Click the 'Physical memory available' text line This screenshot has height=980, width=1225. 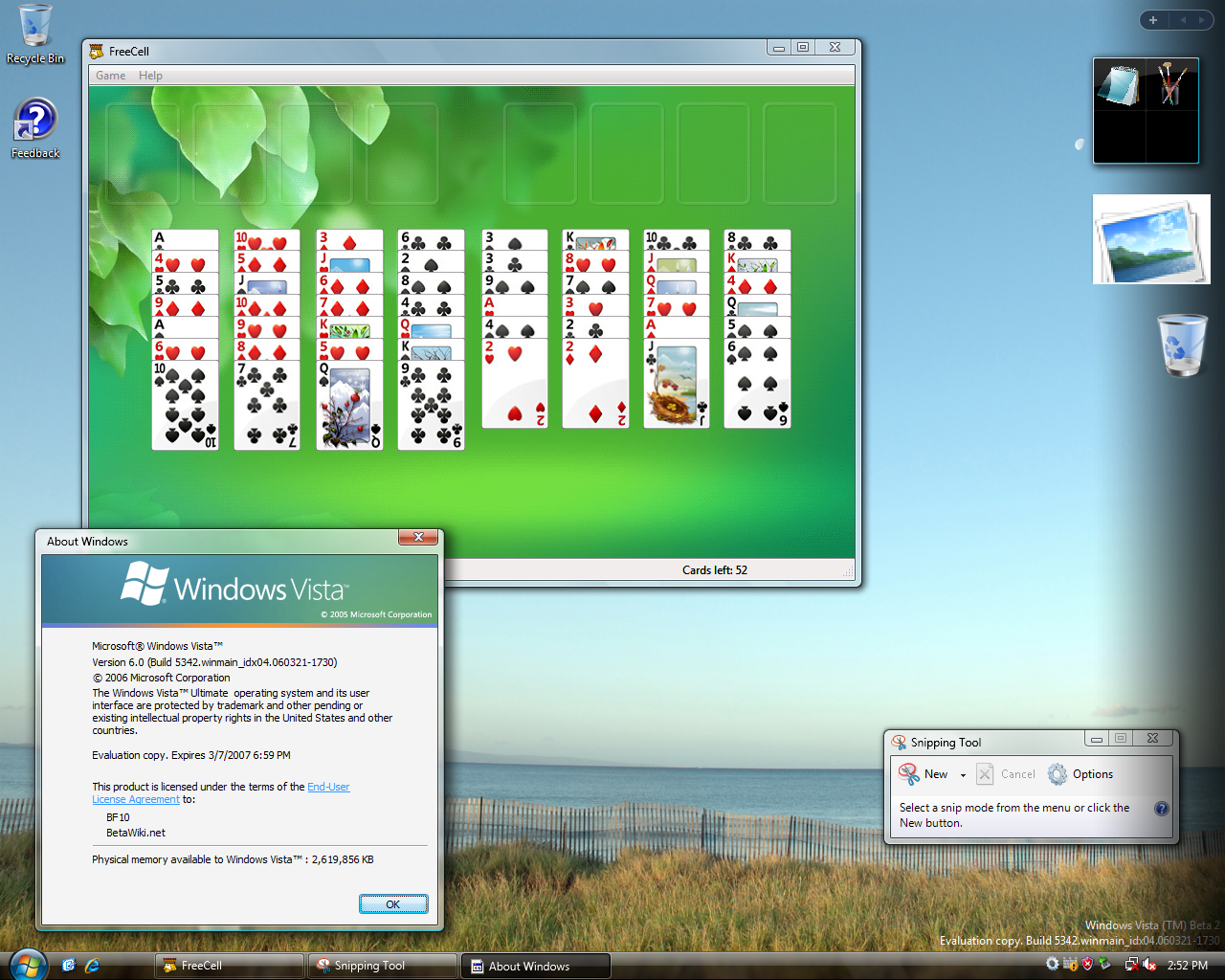coord(233,859)
